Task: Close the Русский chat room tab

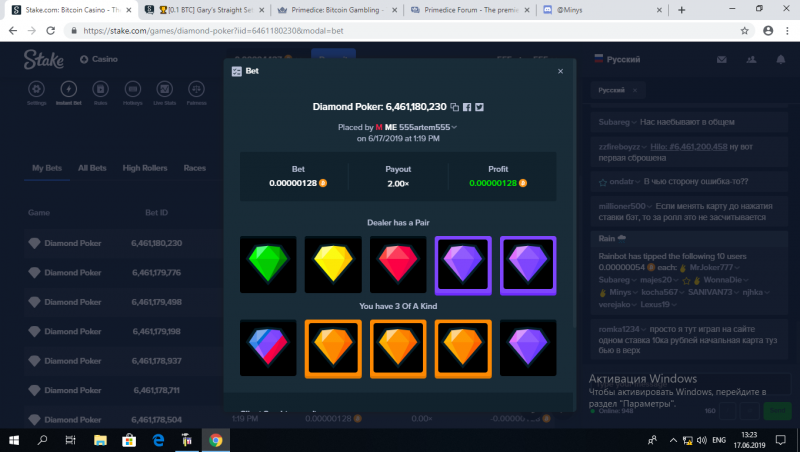Action: (x=635, y=90)
